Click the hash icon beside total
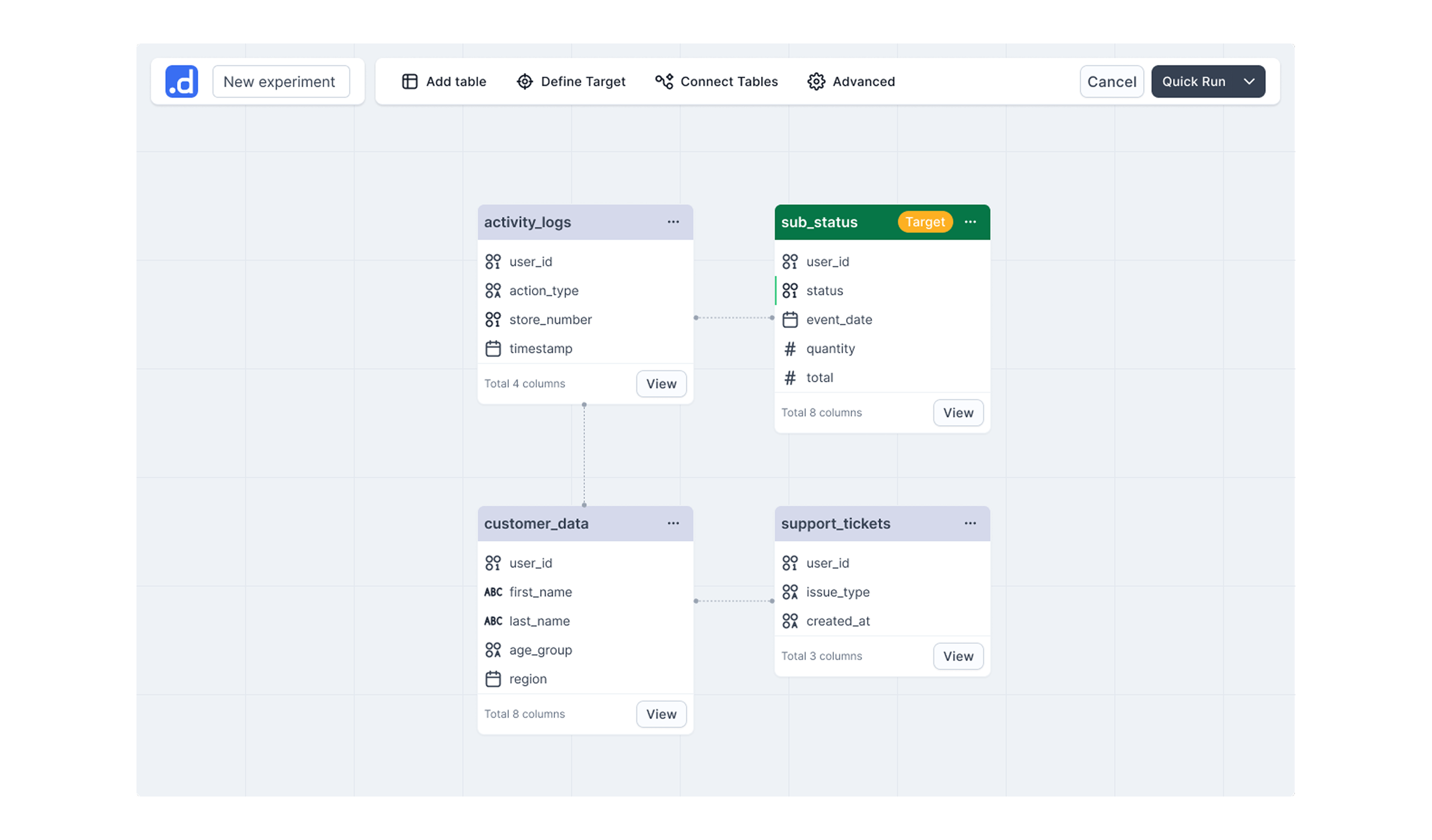 click(x=790, y=378)
